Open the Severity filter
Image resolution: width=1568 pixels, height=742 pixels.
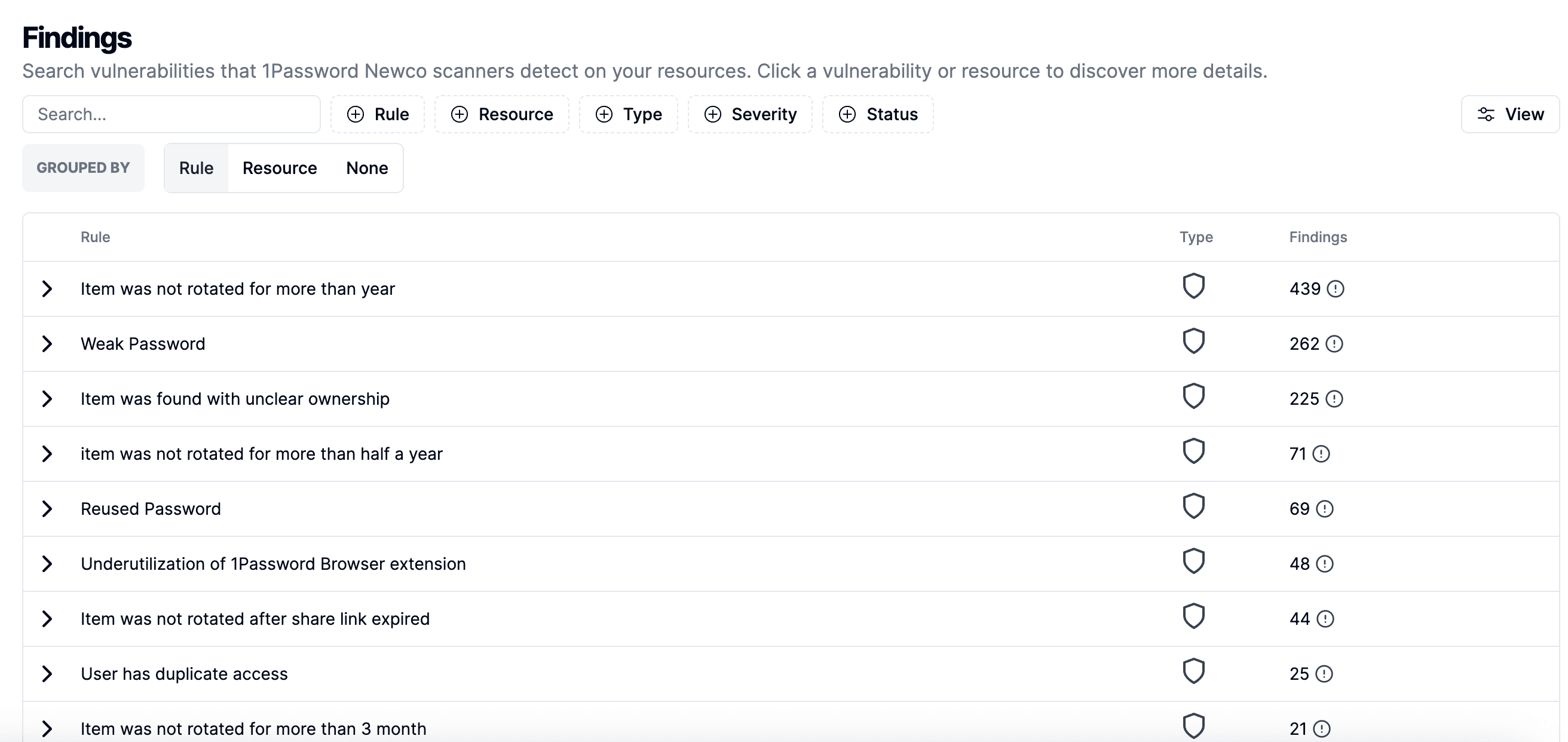(750, 115)
